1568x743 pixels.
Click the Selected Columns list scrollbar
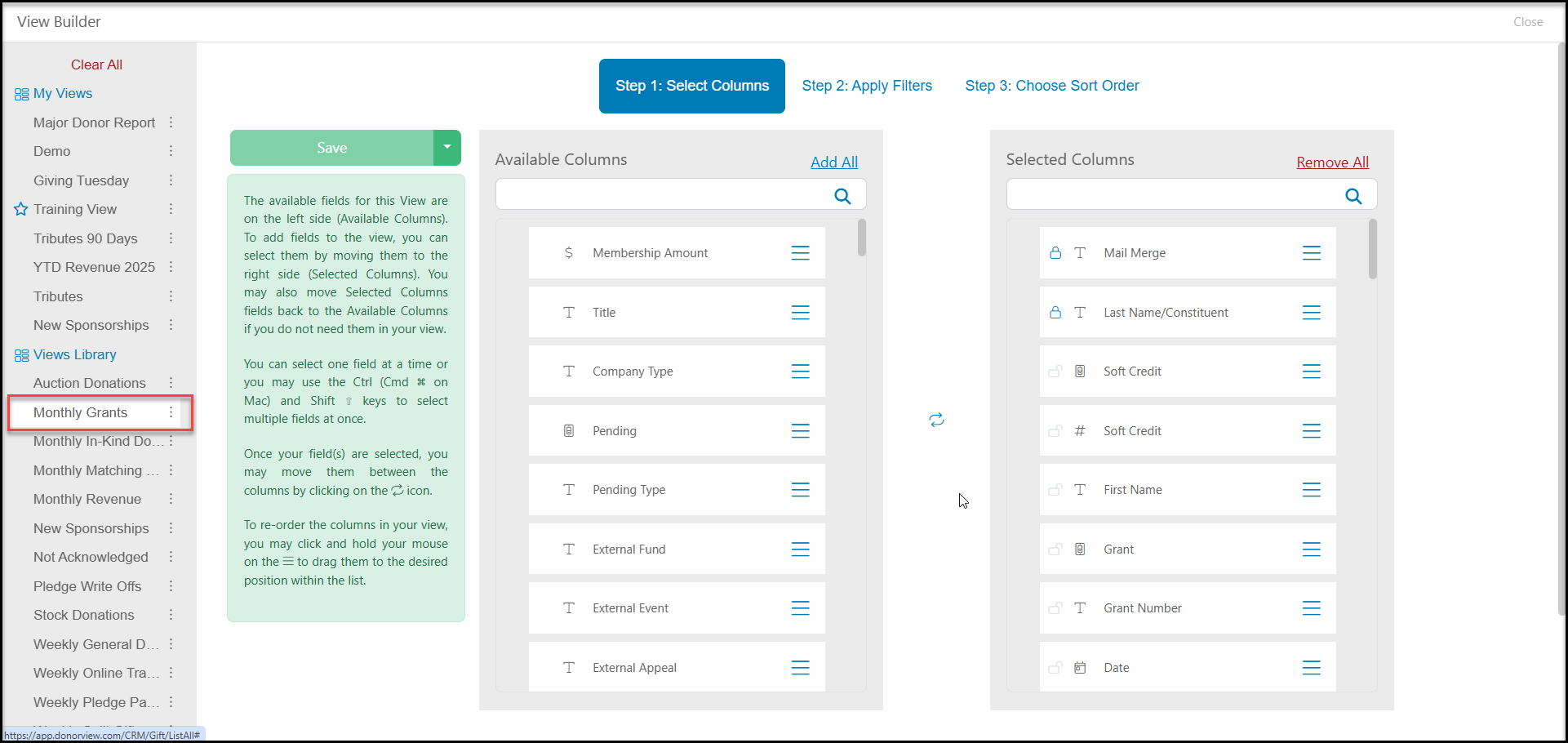coord(1373,249)
